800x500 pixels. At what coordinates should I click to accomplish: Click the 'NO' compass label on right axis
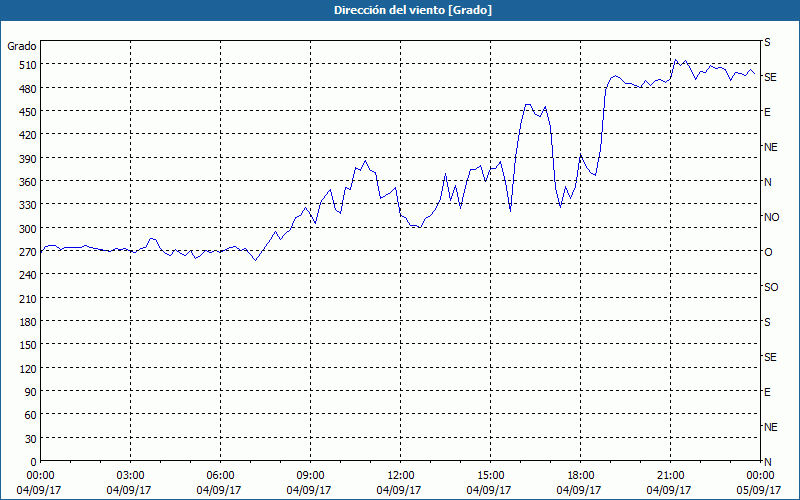pos(772,217)
